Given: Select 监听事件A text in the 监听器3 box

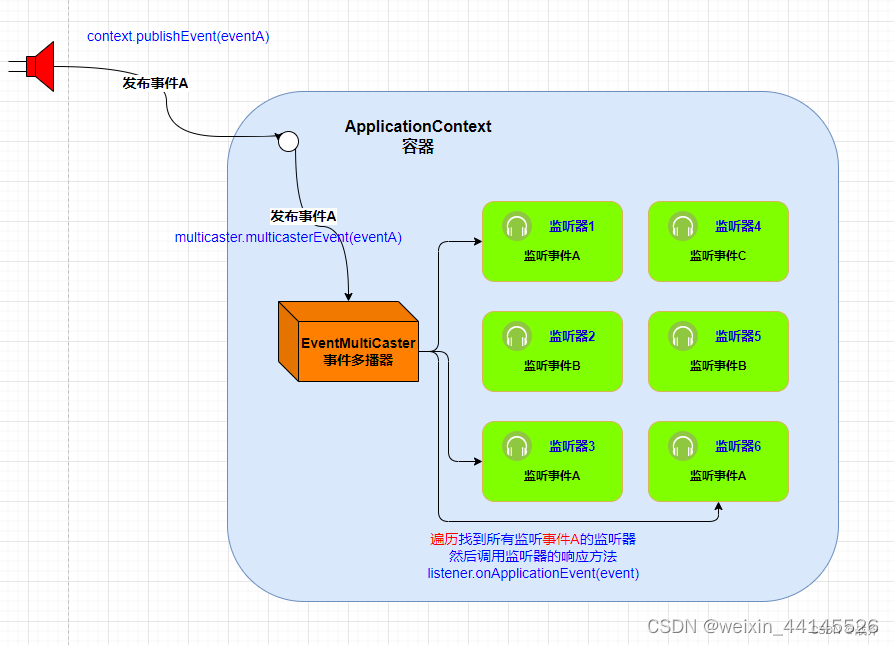Looking at the screenshot, I should click(552, 476).
